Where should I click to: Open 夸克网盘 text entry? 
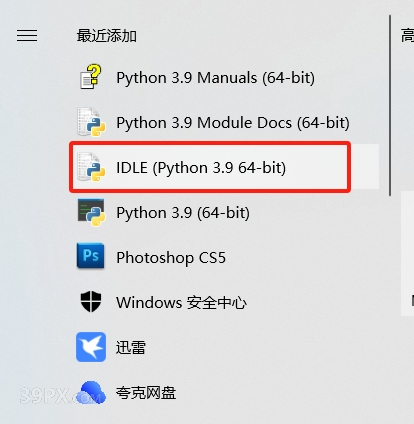coord(146,393)
